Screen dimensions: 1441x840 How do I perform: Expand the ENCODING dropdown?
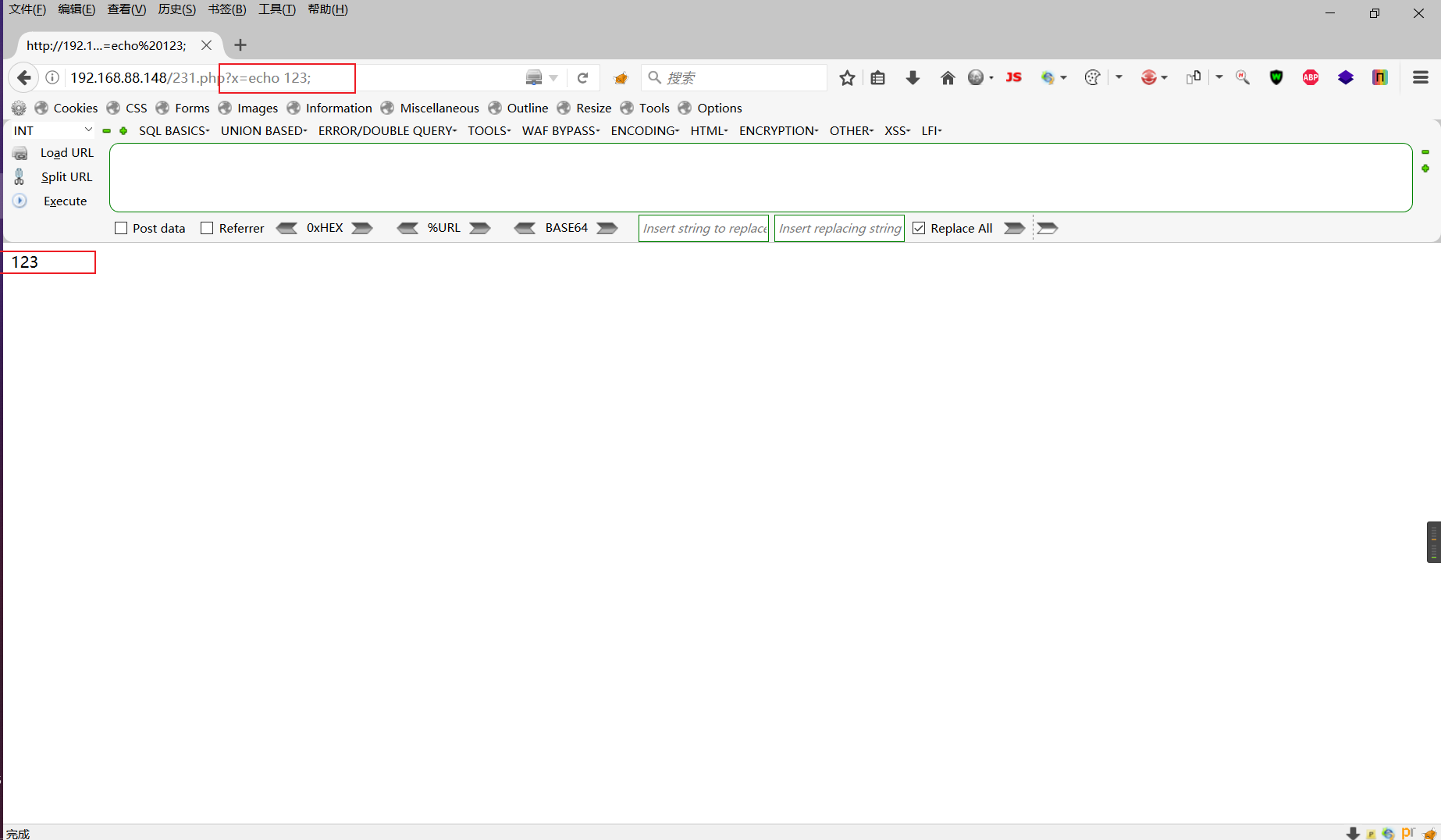click(x=643, y=130)
